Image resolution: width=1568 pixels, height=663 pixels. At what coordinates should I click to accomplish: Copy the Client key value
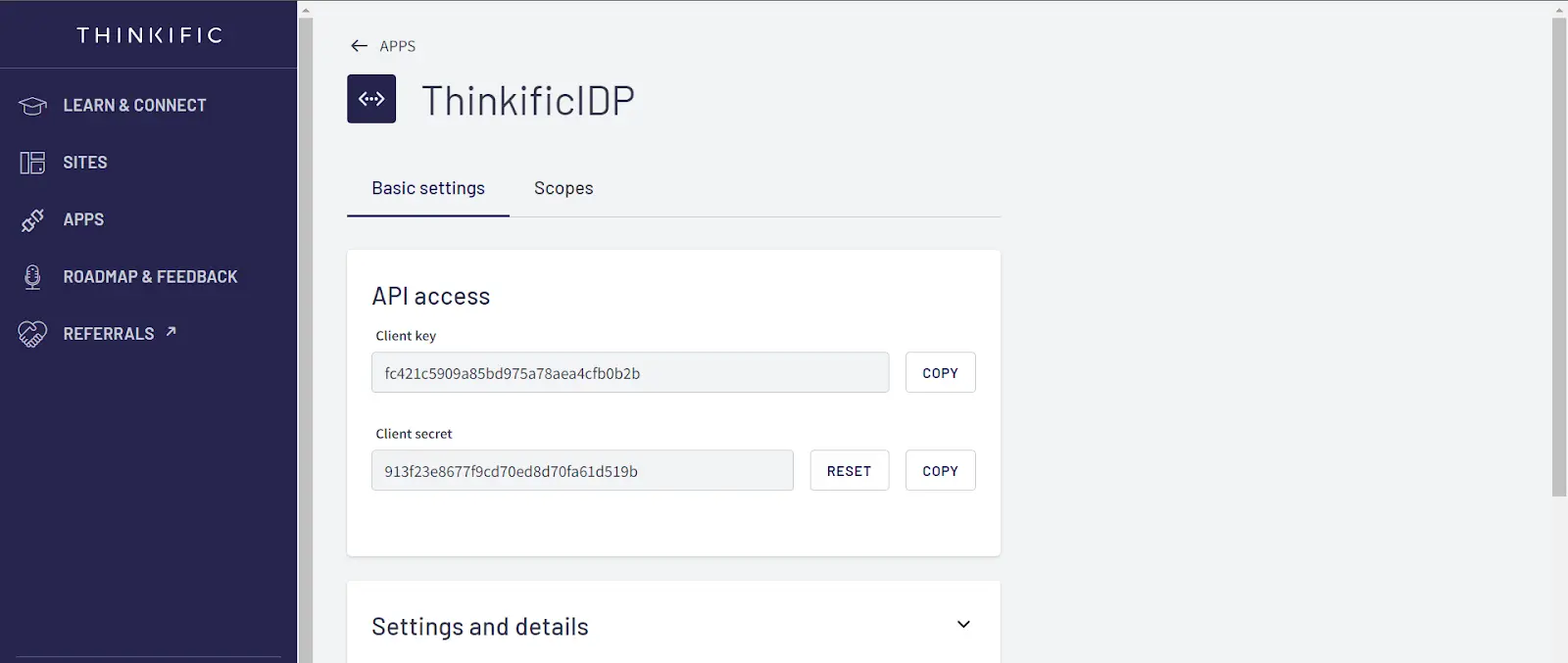940,373
